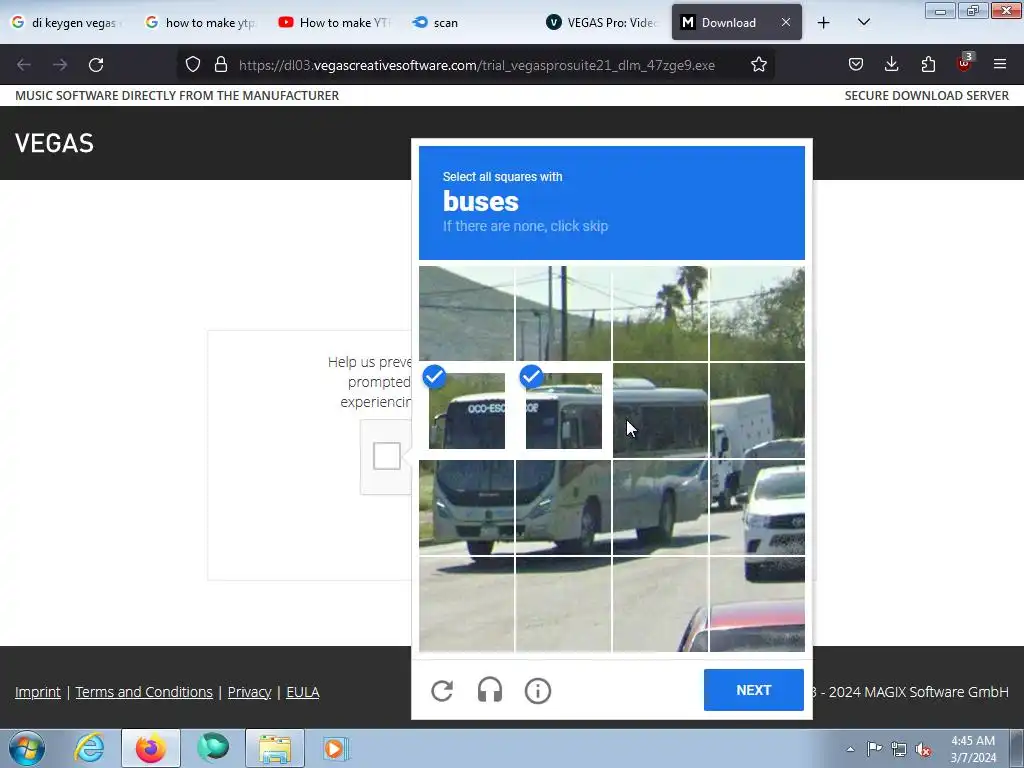
Task: Open the EULA link
Action: (302, 692)
